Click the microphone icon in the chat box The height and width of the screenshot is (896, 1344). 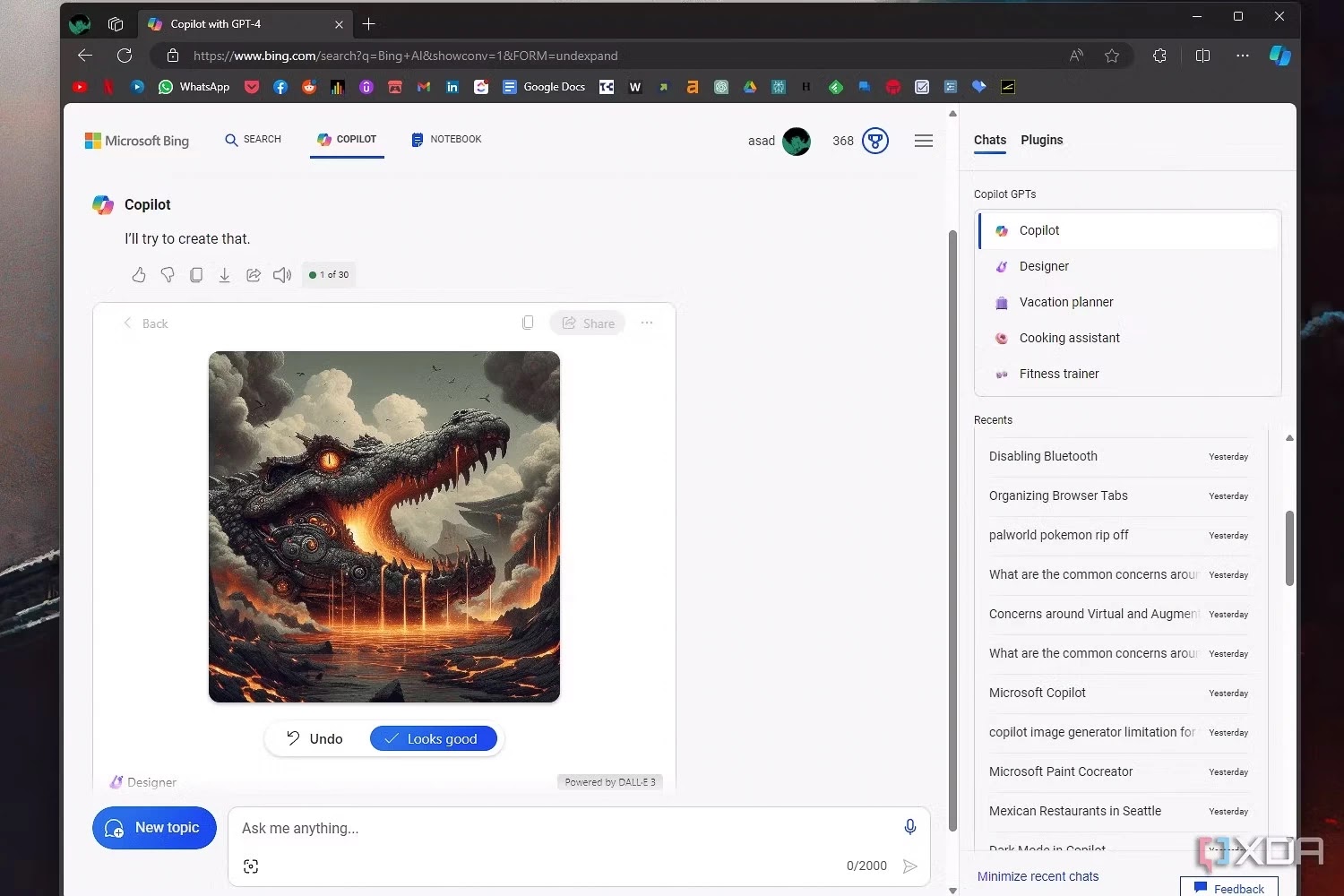click(910, 827)
